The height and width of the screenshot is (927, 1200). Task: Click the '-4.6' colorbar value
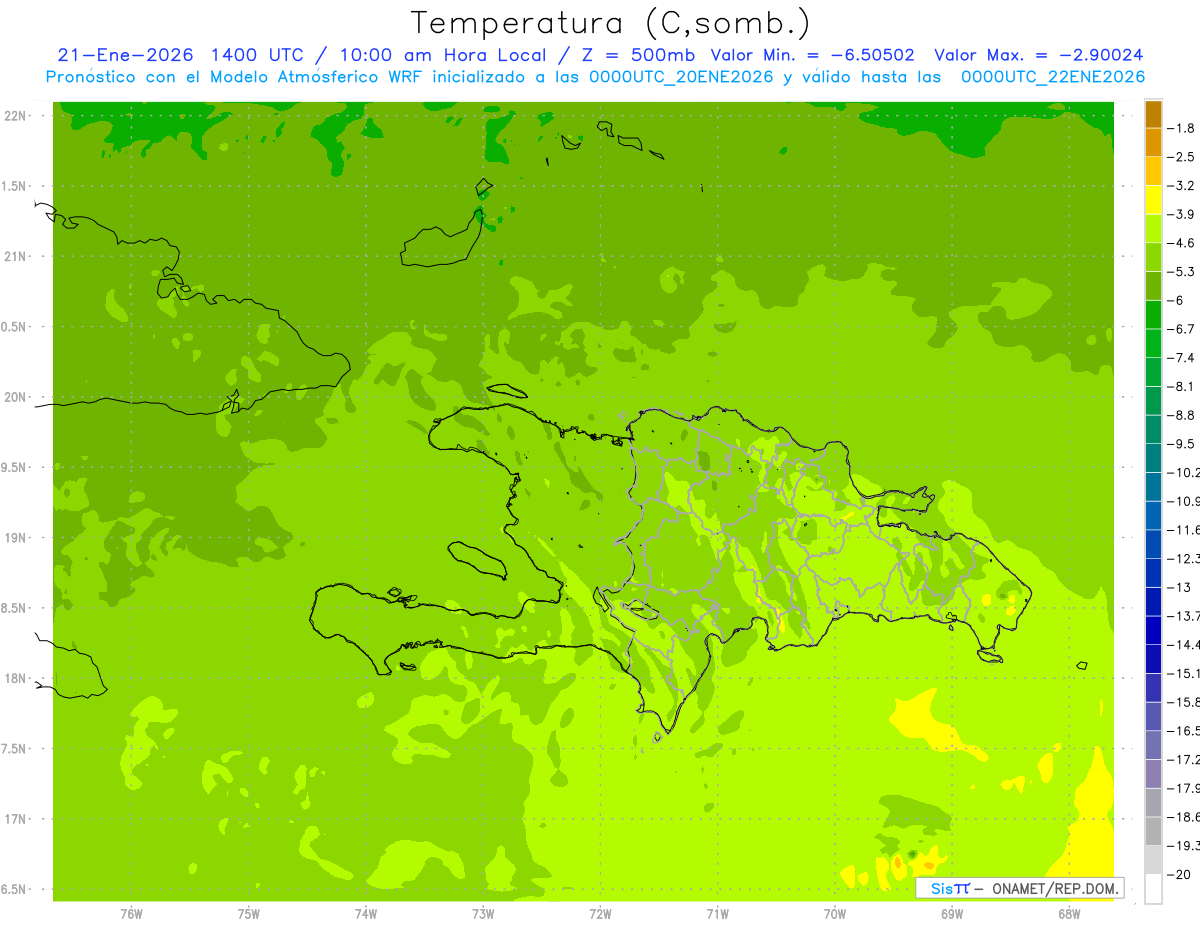tap(1181, 243)
